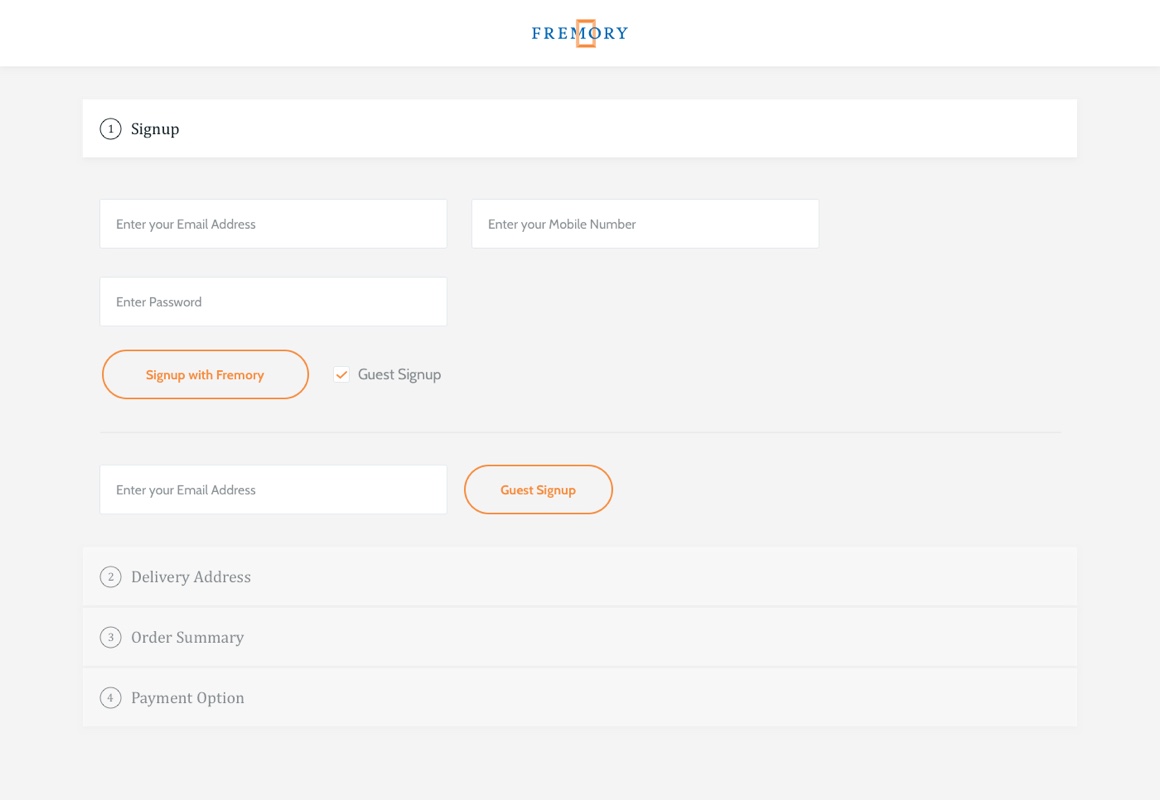Select the Enter Password input field
The image size is (1160, 800).
273,302
